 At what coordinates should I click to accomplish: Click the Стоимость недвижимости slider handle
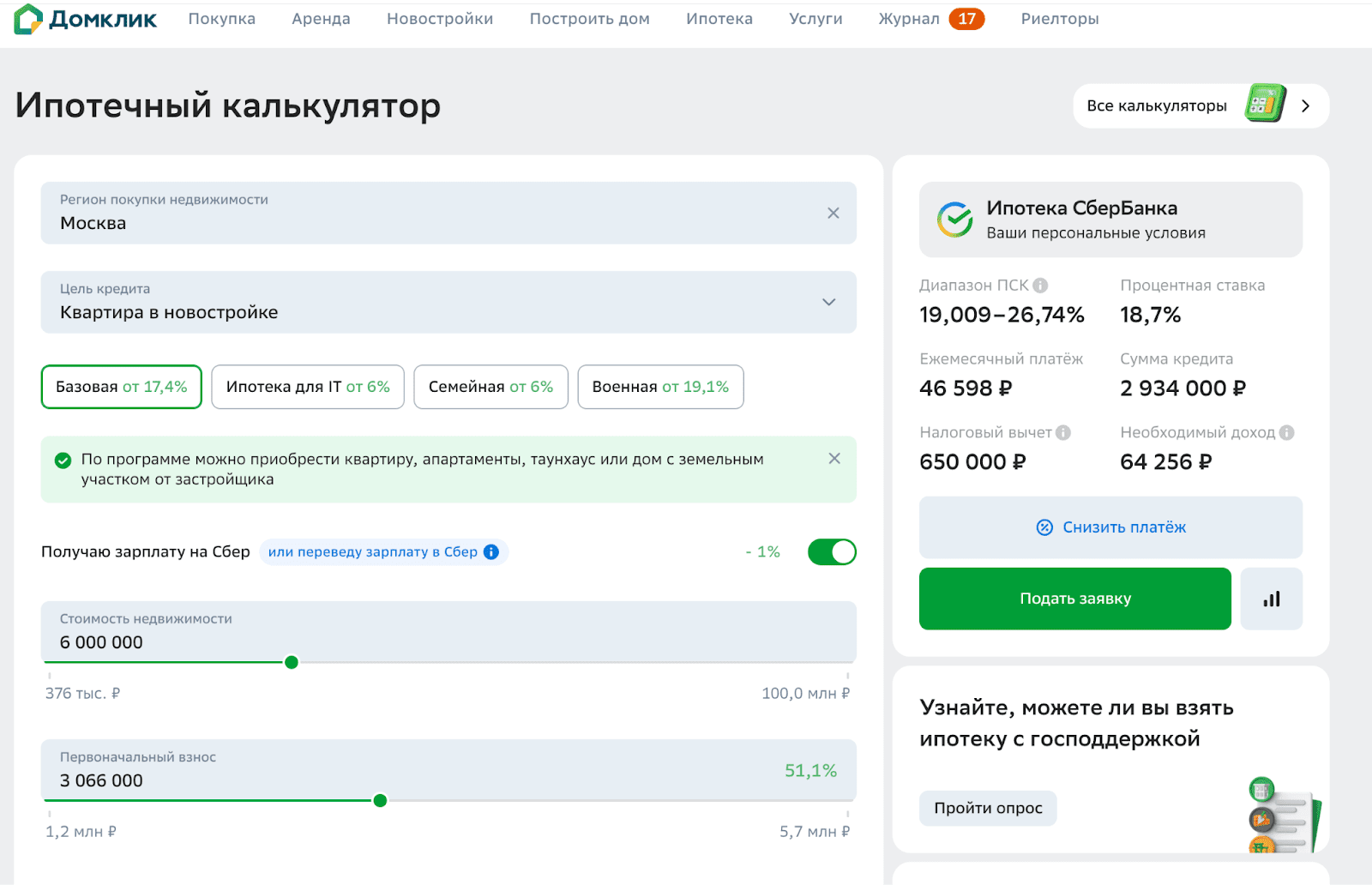click(x=292, y=662)
